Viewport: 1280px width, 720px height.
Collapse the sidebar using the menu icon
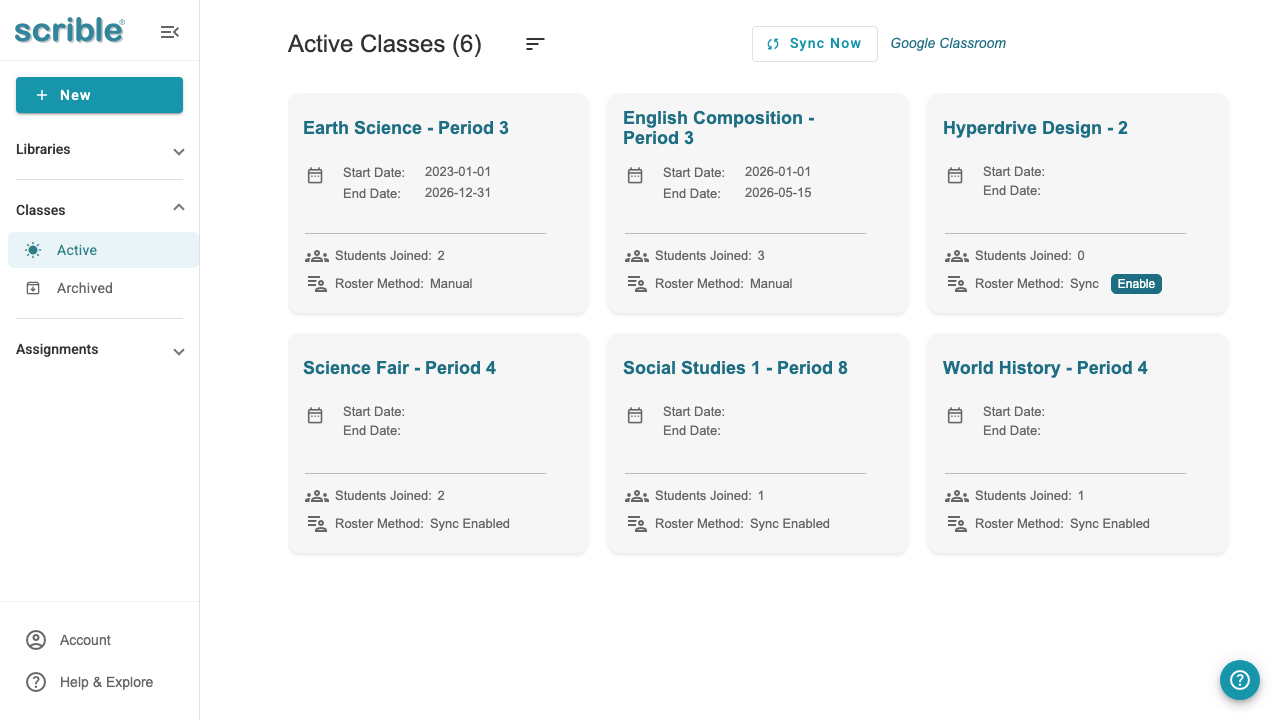click(x=169, y=31)
